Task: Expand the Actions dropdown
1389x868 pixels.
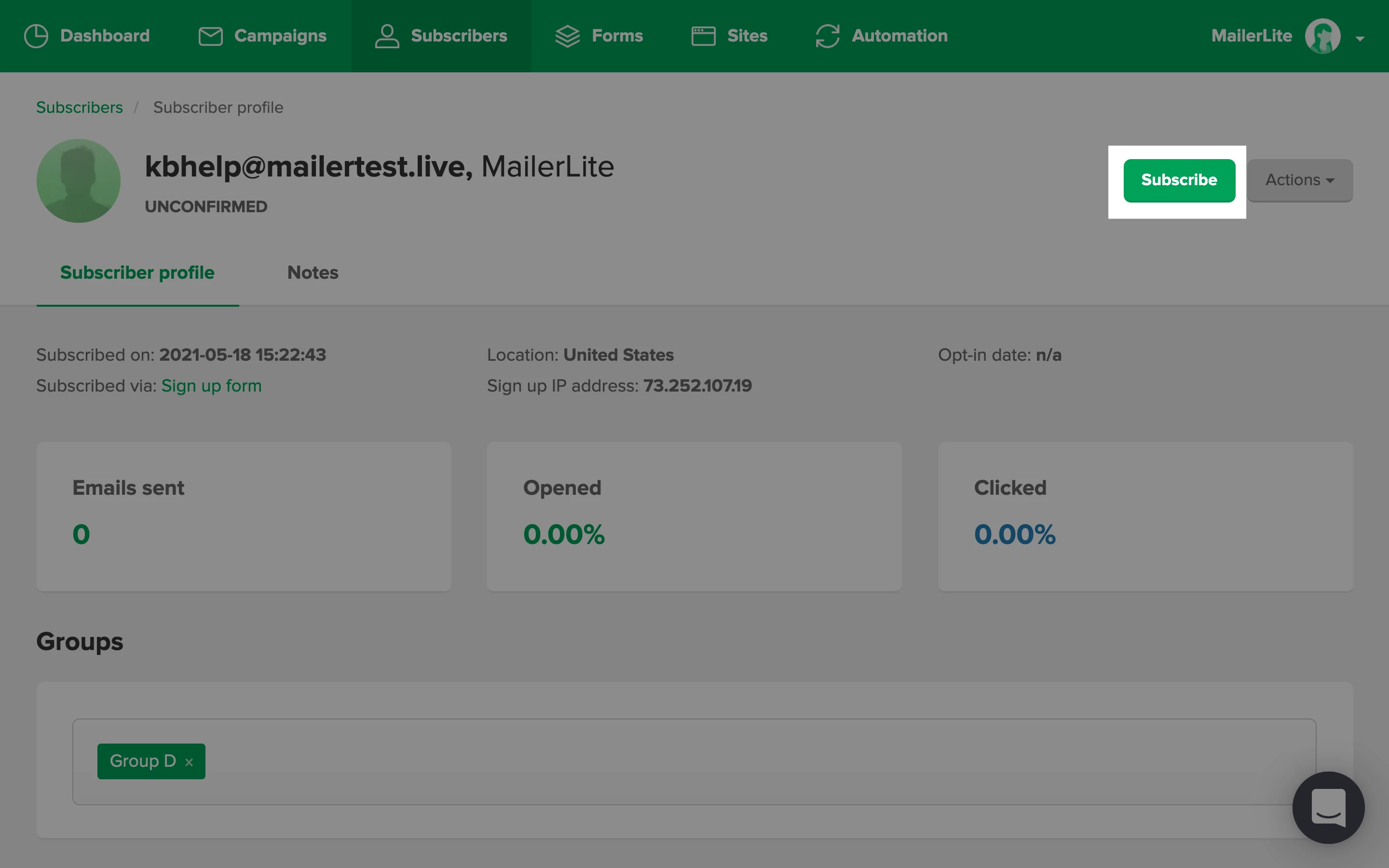Action: click(x=1299, y=180)
